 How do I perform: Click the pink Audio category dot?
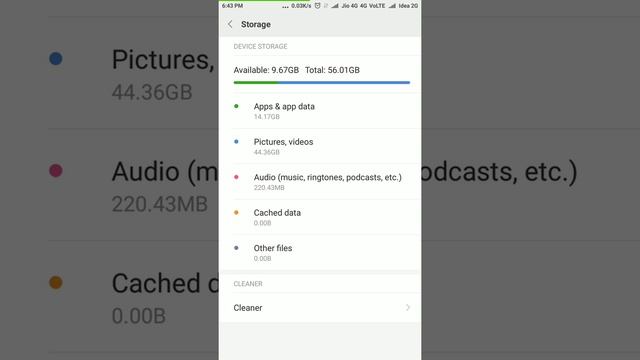236,177
